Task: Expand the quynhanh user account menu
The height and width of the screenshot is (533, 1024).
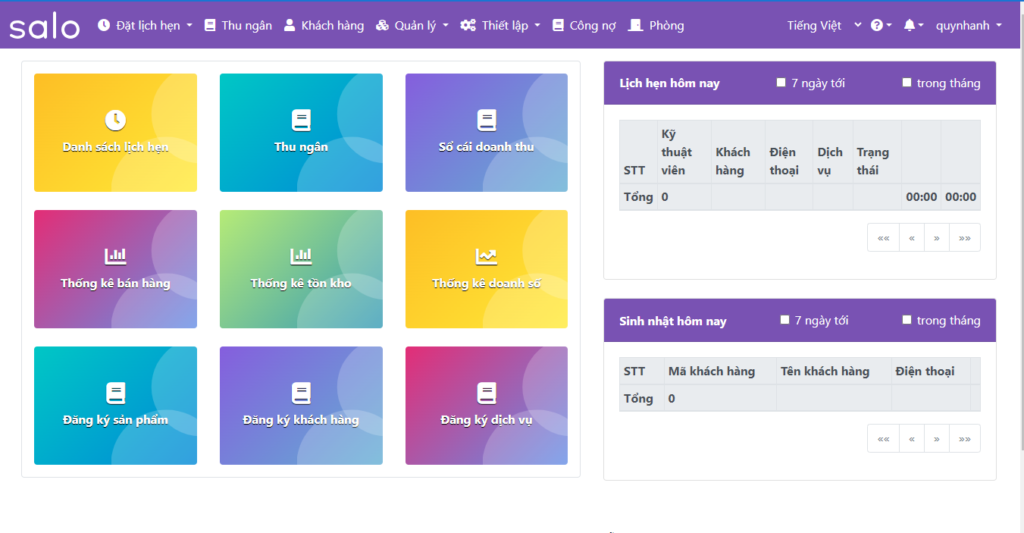Action: tap(968, 25)
